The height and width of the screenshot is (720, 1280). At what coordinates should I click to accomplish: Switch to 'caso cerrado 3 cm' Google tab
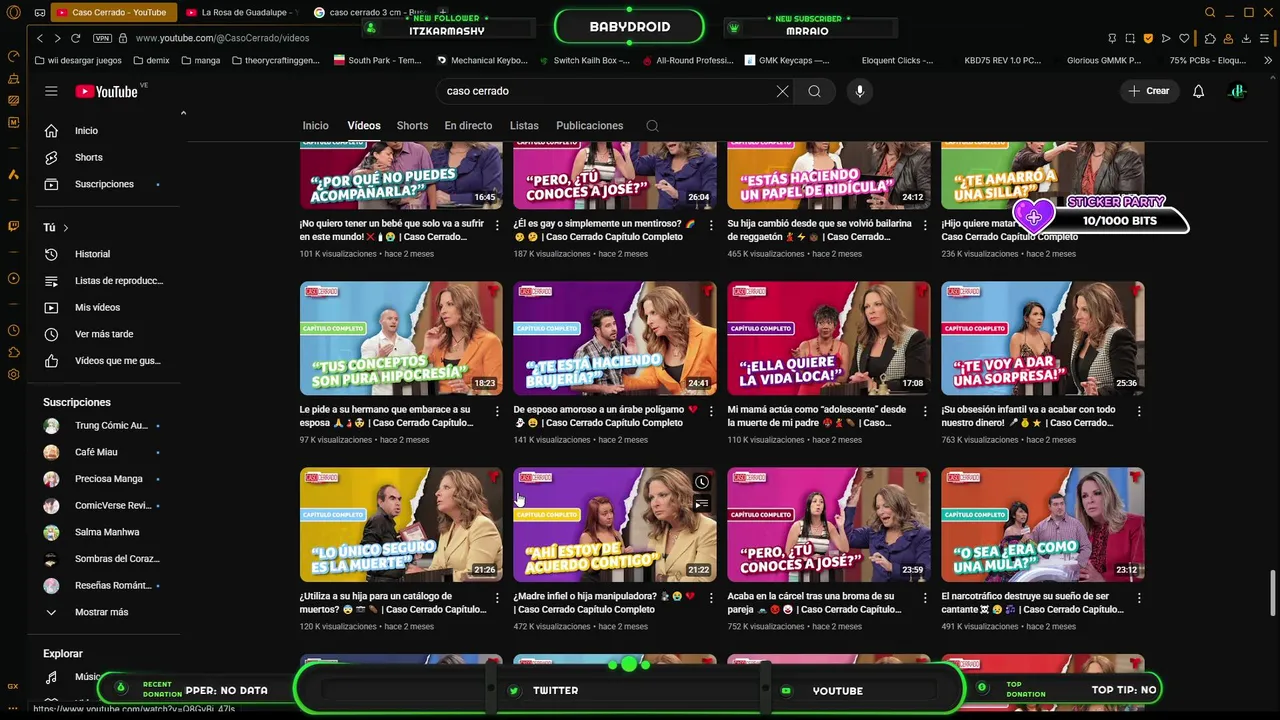click(x=371, y=13)
